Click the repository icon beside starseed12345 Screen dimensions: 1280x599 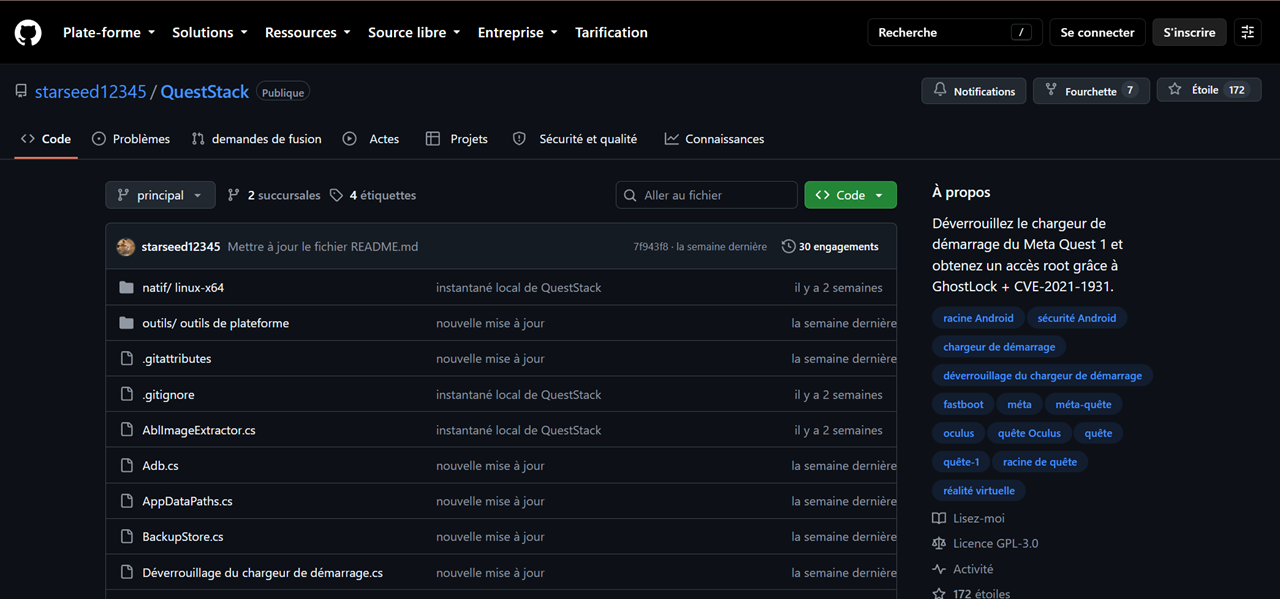click(x=21, y=91)
